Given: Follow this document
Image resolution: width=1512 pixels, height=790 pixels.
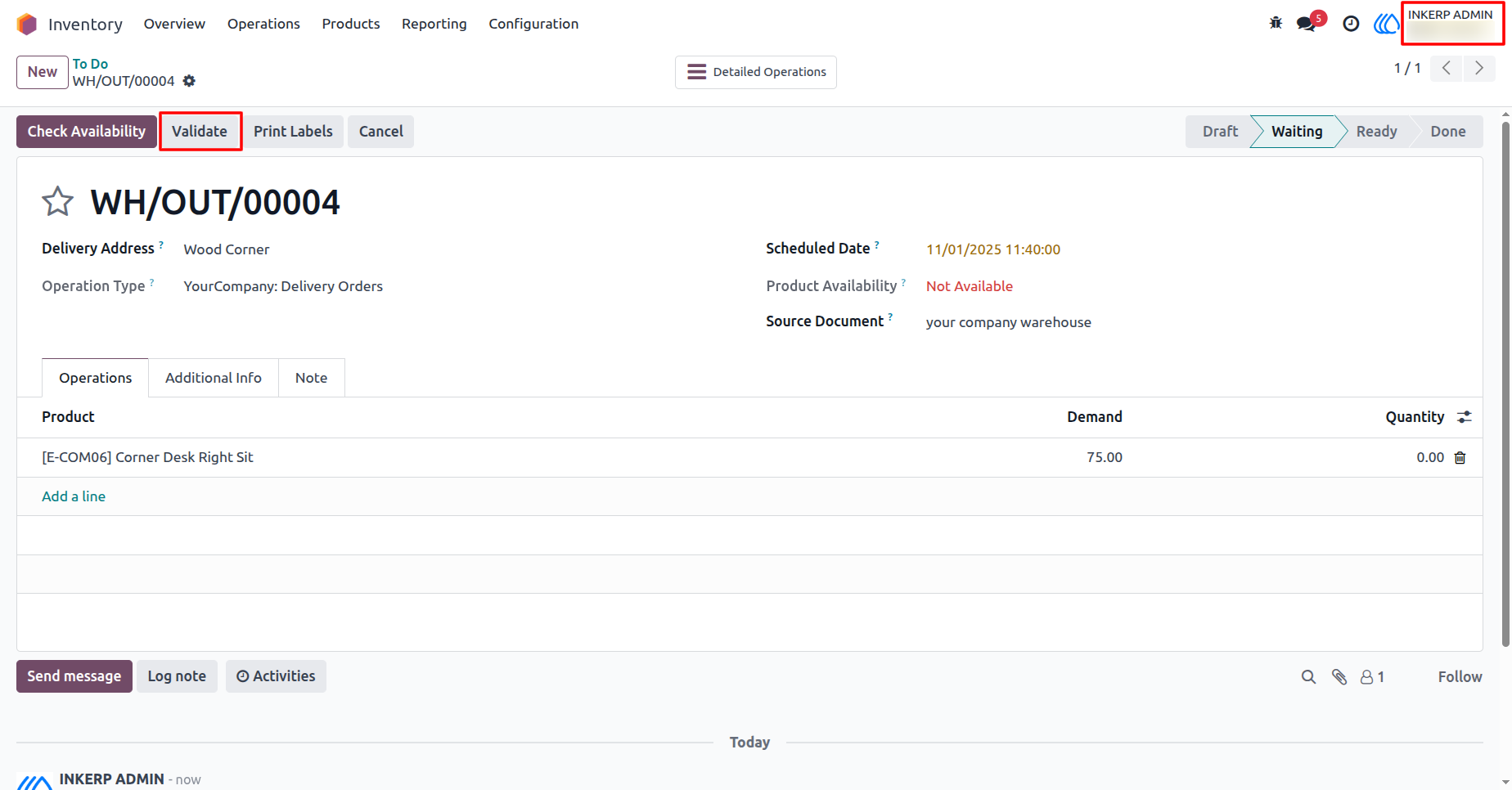Looking at the screenshot, I should click(1460, 677).
